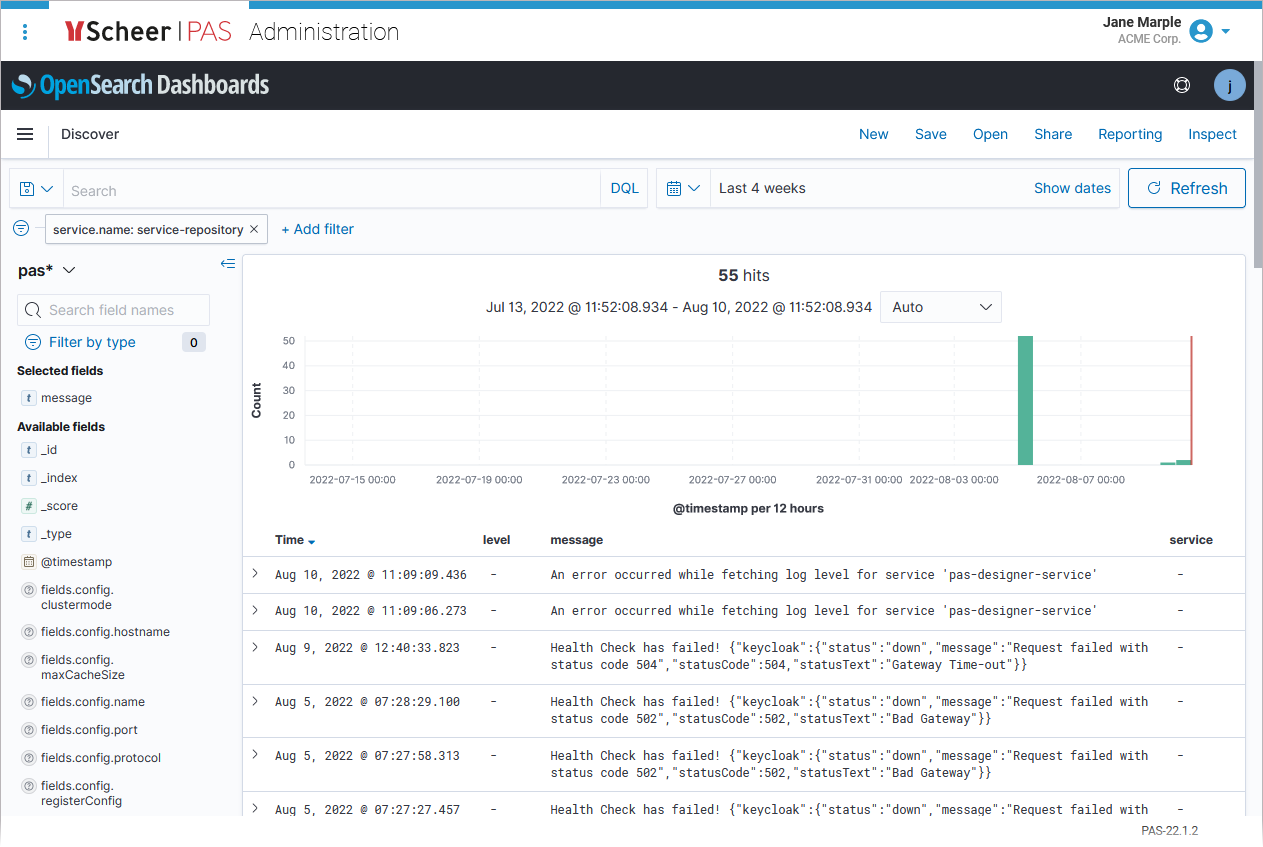Open the calendar quick time picker
1263x847 pixels.
682,188
